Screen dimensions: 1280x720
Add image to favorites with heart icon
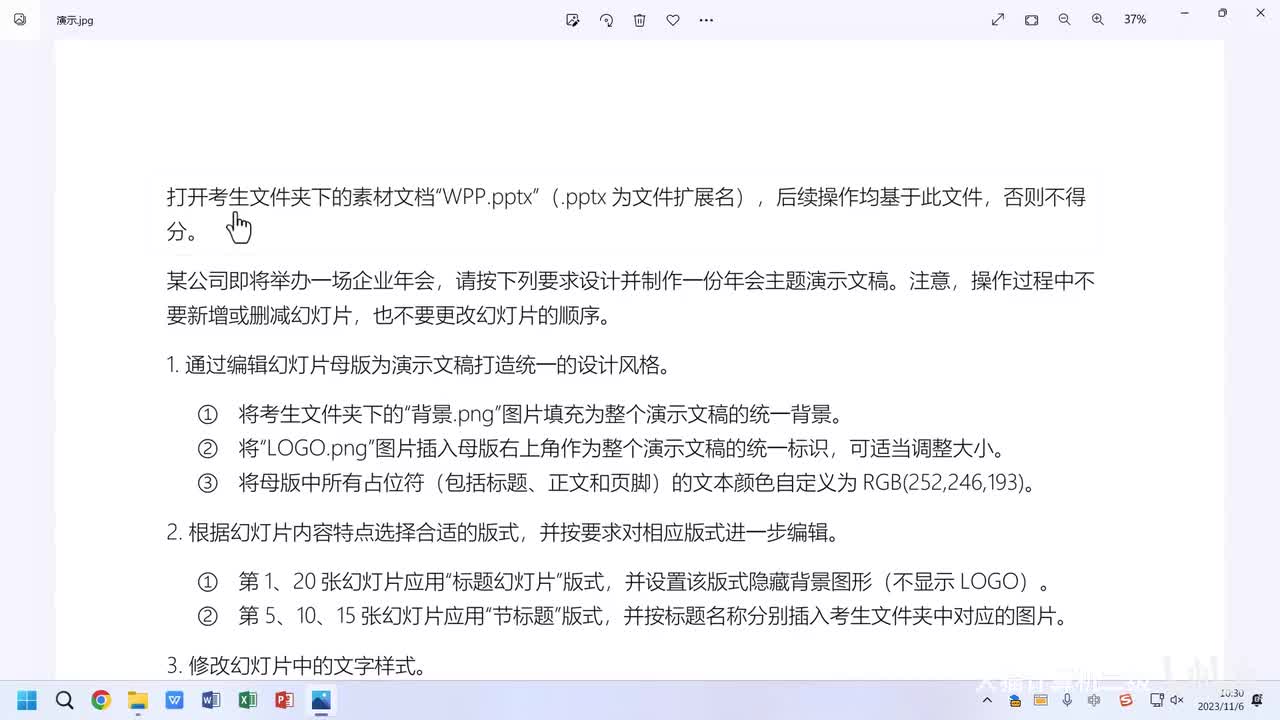(x=673, y=20)
